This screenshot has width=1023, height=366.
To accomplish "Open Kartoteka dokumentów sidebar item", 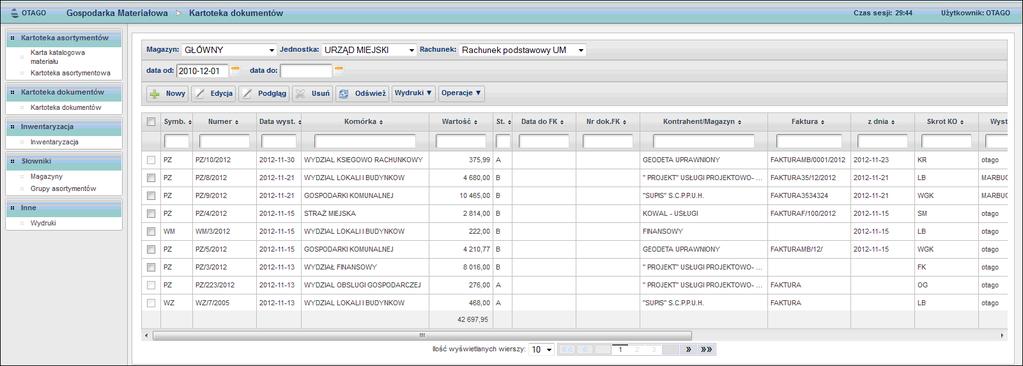I will pyautogui.click(x=65, y=107).
